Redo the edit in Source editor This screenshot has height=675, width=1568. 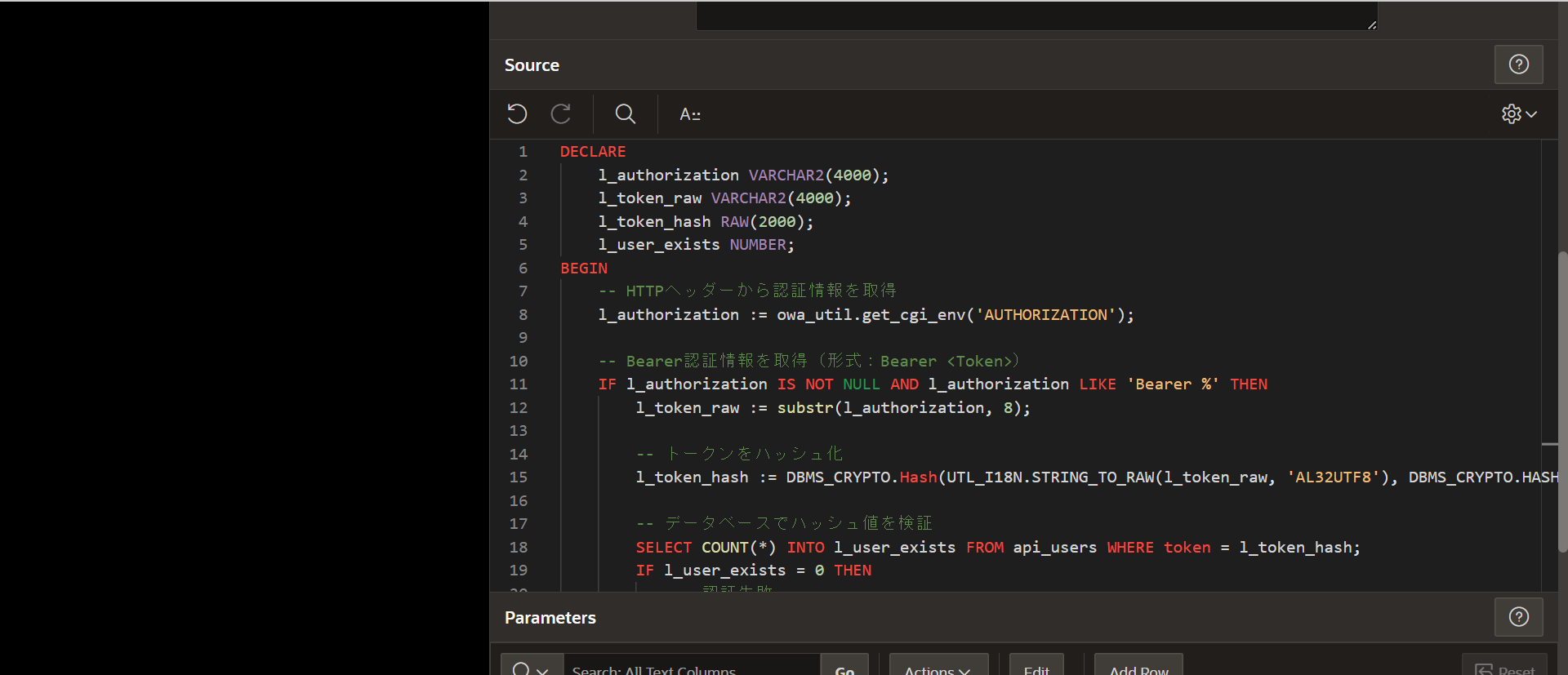(x=561, y=113)
